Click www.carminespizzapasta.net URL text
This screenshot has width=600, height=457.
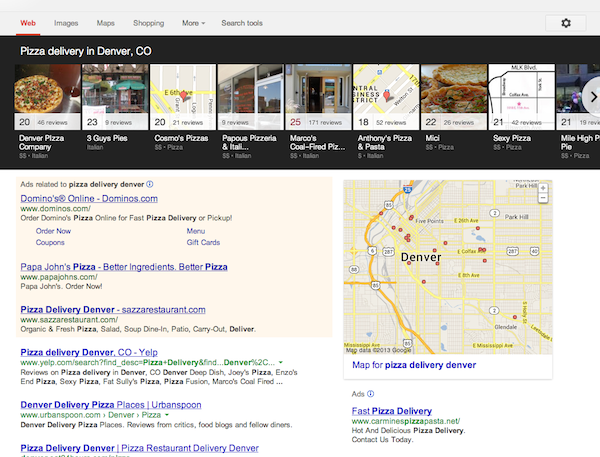[x=406, y=421]
